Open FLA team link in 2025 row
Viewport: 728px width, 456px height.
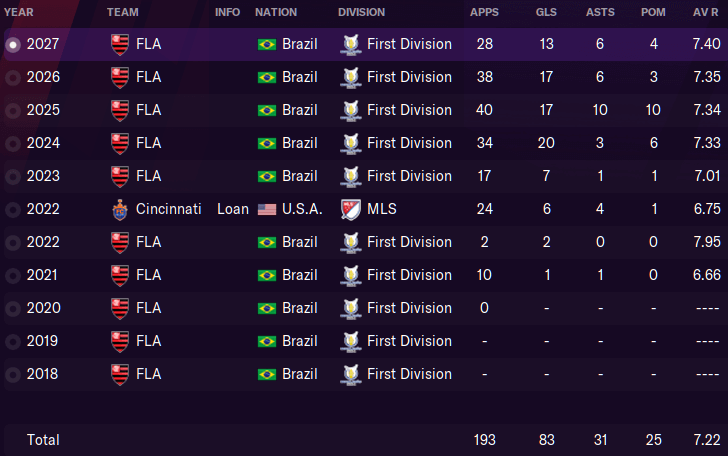click(149, 110)
